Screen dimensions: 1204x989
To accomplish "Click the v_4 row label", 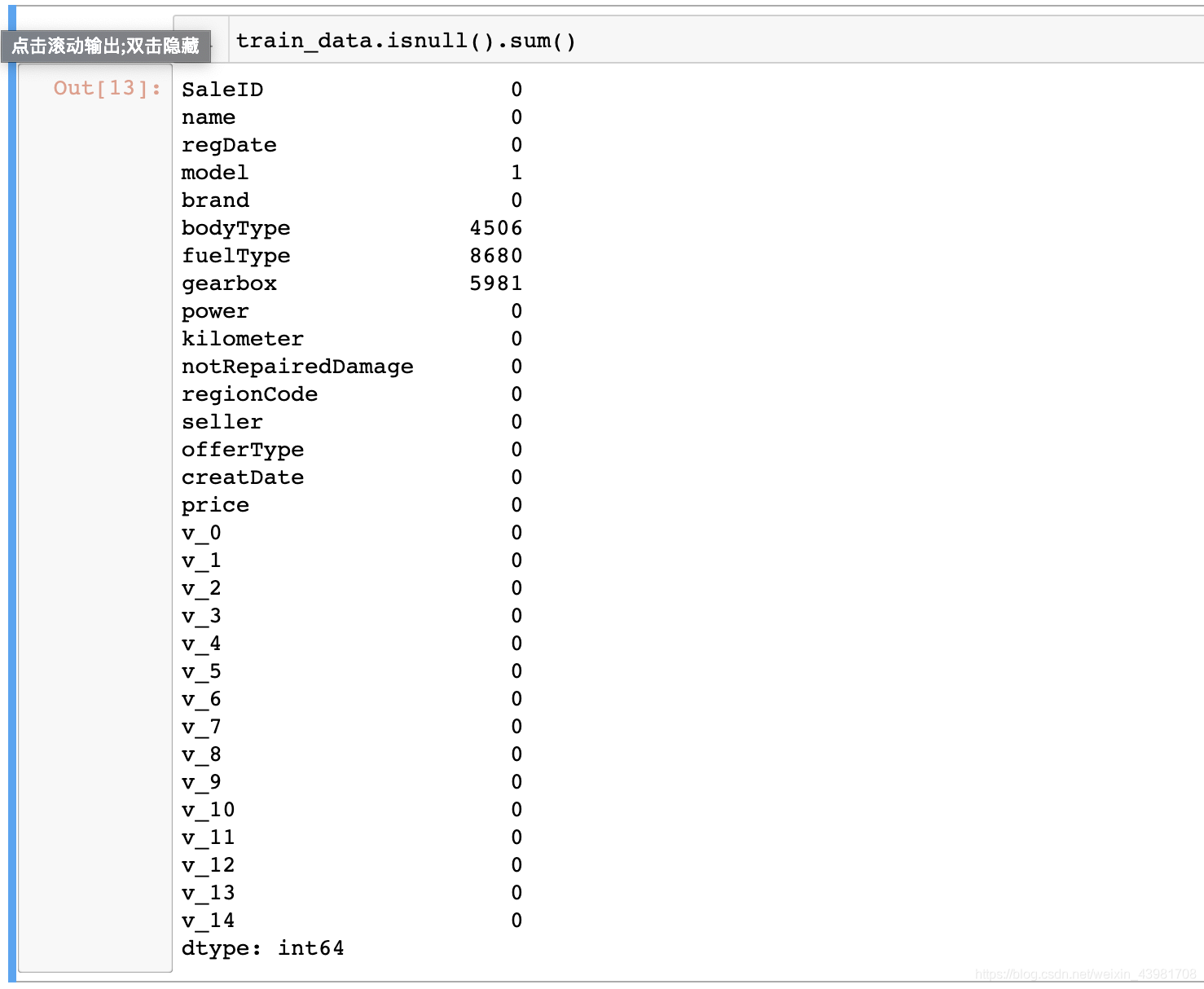I will click(x=201, y=644).
